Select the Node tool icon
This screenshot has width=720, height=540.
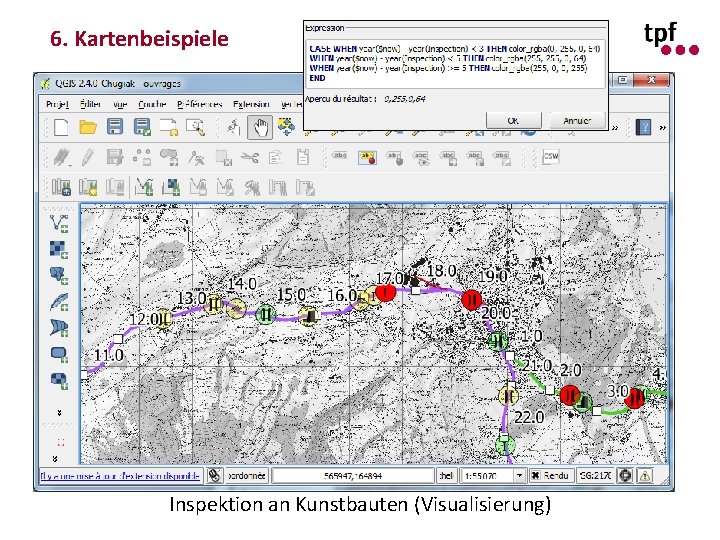tap(196, 158)
